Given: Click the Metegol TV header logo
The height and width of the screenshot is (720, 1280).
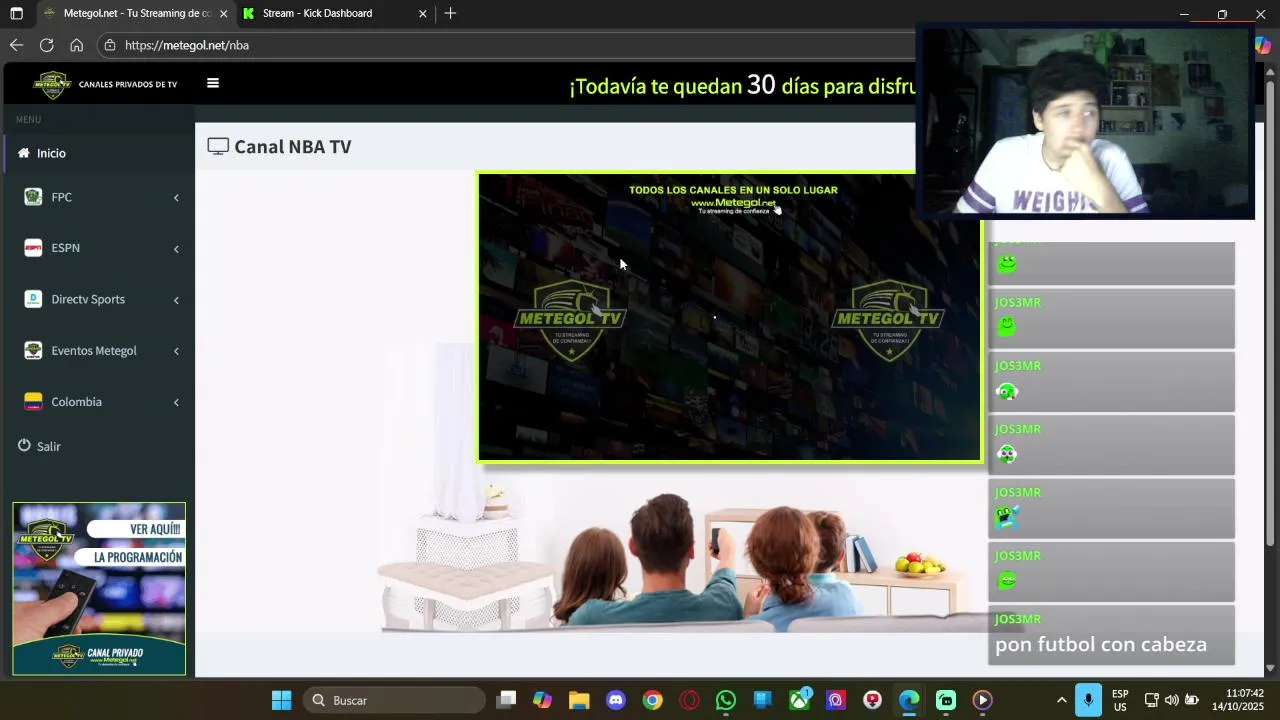Looking at the screenshot, I should coord(52,84).
